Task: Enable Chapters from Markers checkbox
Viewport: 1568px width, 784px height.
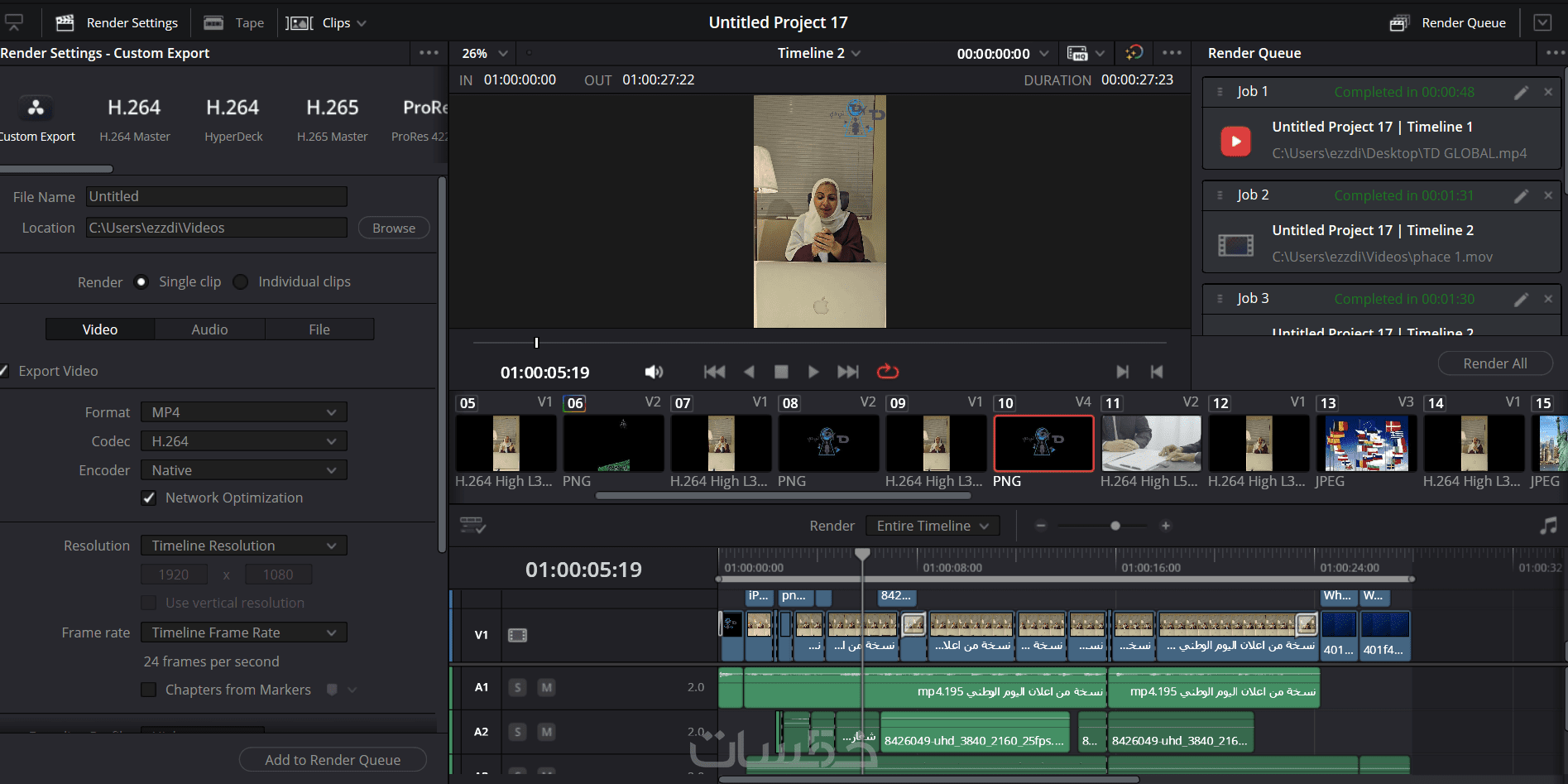Action: [x=149, y=690]
